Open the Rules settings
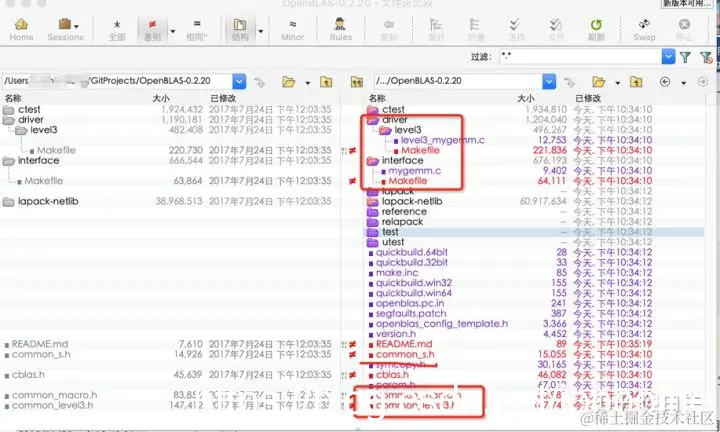720x432 pixels. 340,29
